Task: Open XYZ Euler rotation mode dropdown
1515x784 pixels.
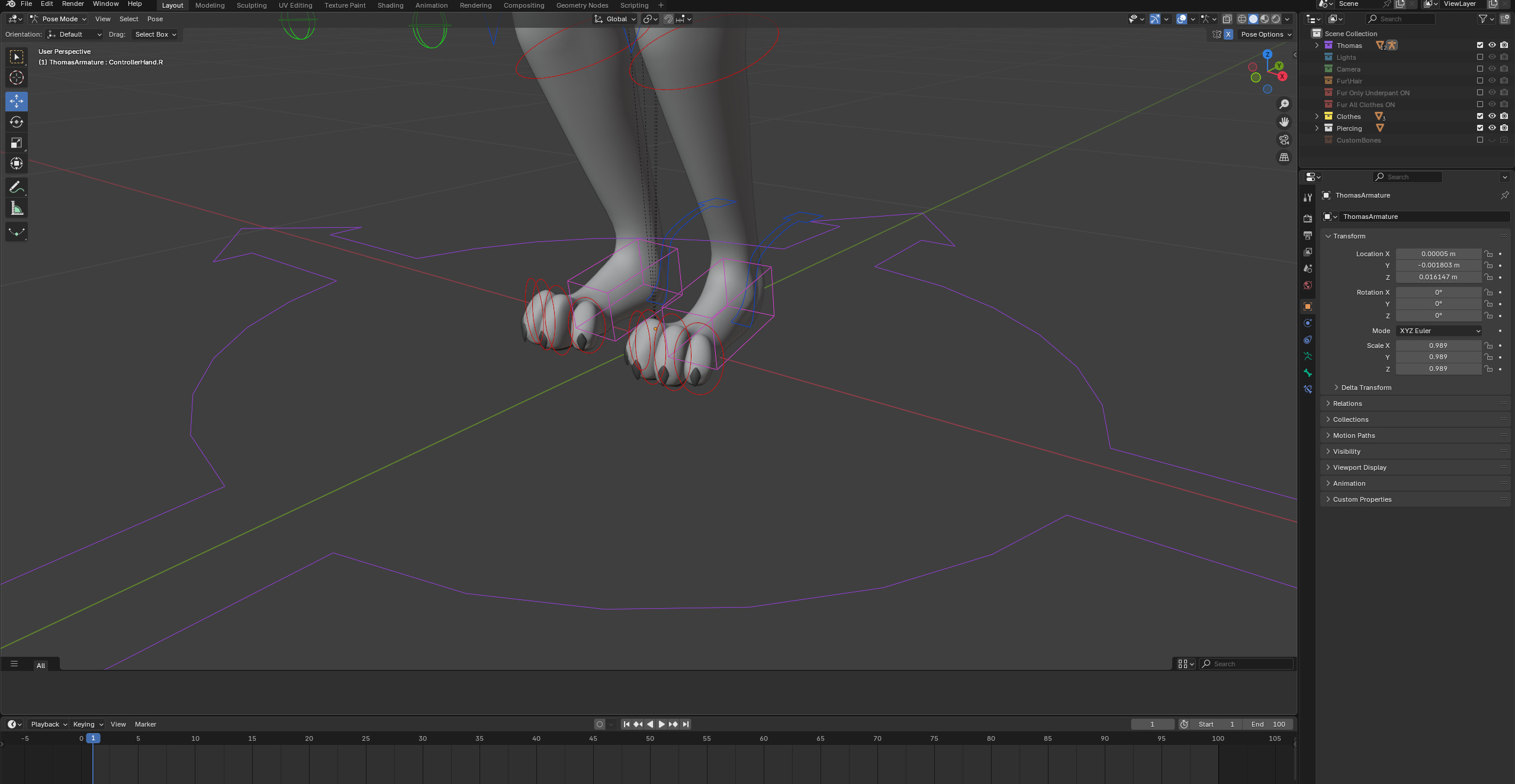Action: coord(1439,331)
